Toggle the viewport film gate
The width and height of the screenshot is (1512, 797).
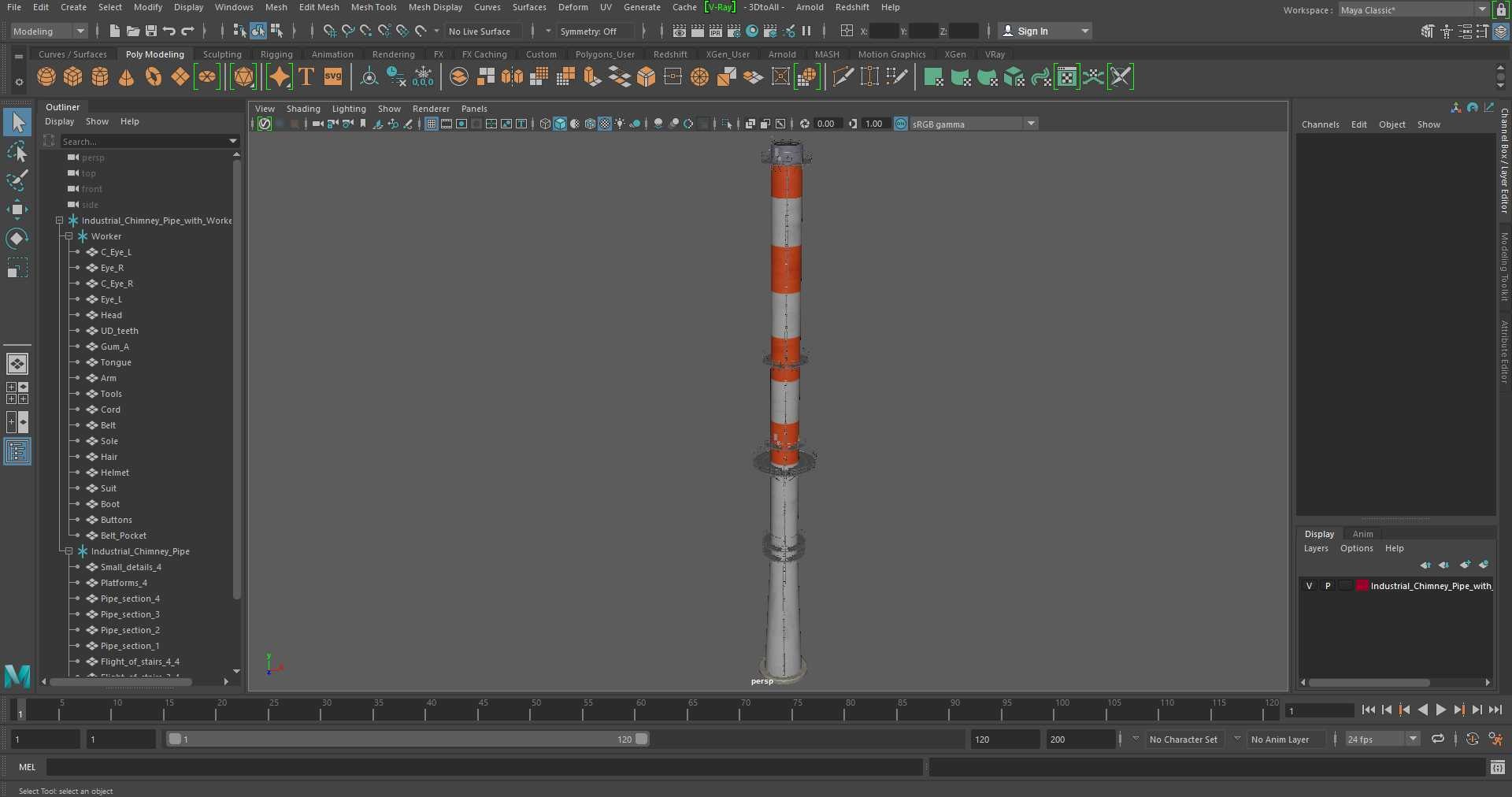point(447,124)
